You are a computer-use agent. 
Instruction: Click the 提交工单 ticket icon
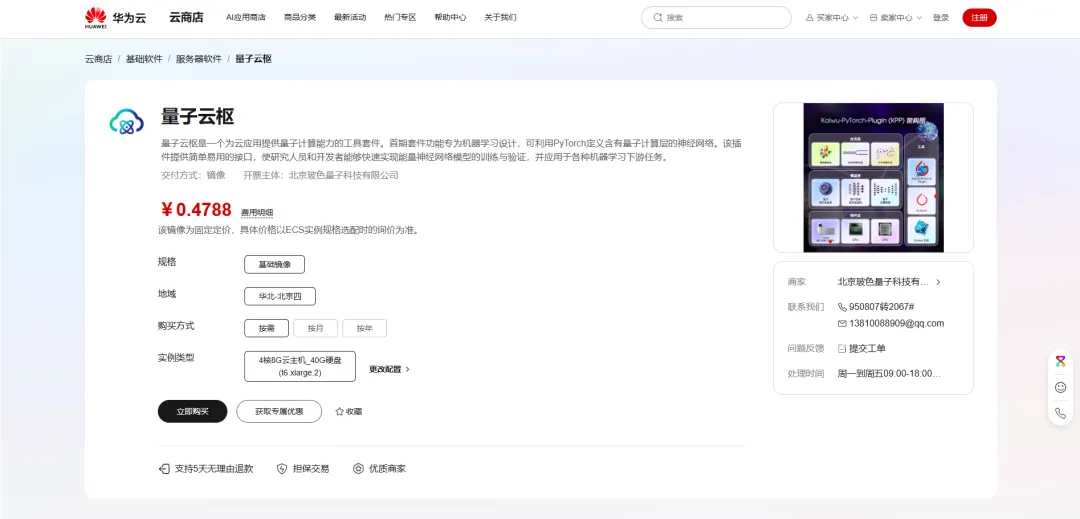click(842, 348)
